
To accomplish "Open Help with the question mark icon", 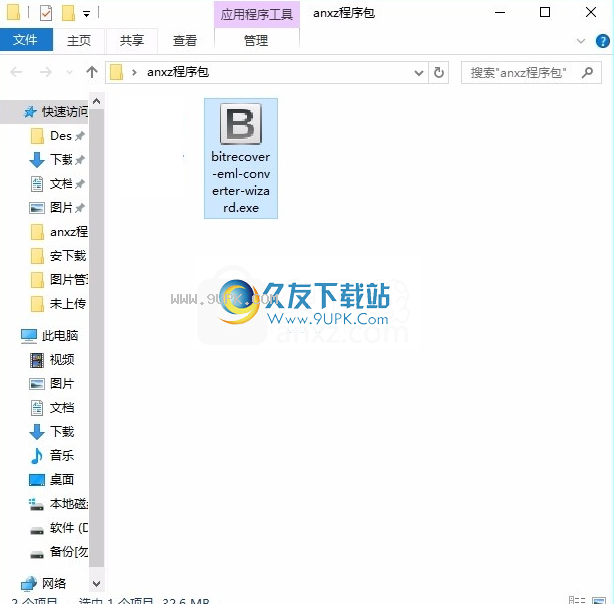I will coord(602,41).
